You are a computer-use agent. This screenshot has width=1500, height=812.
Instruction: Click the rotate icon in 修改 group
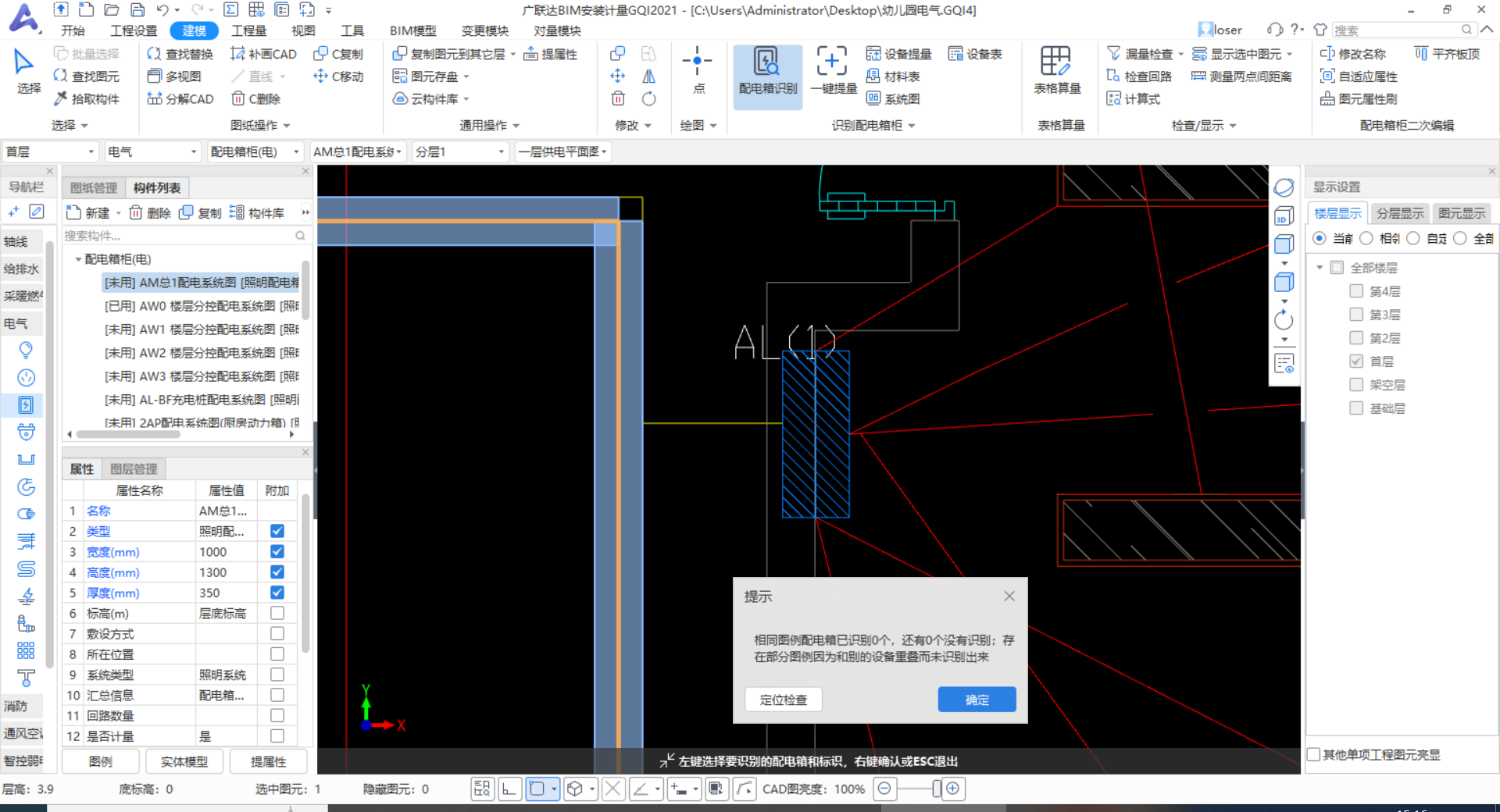[x=648, y=98]
